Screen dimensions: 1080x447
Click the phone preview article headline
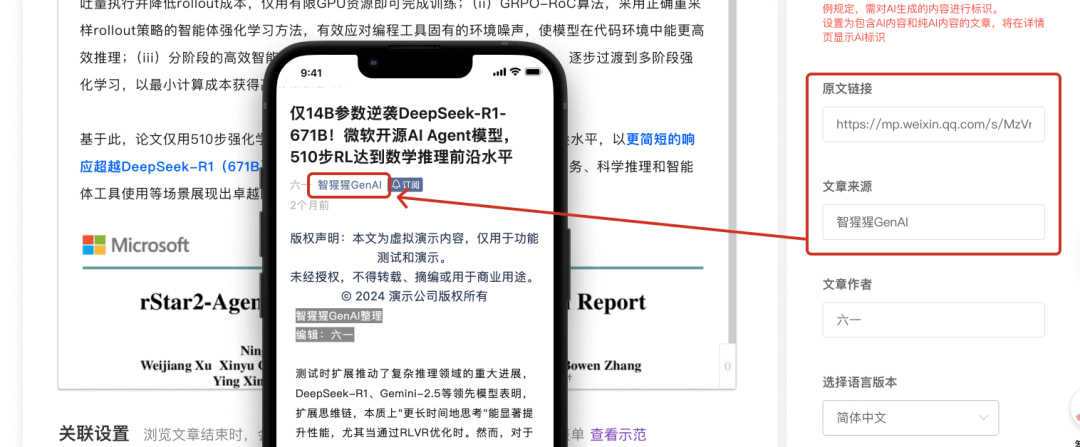click(x=402, y=135)
